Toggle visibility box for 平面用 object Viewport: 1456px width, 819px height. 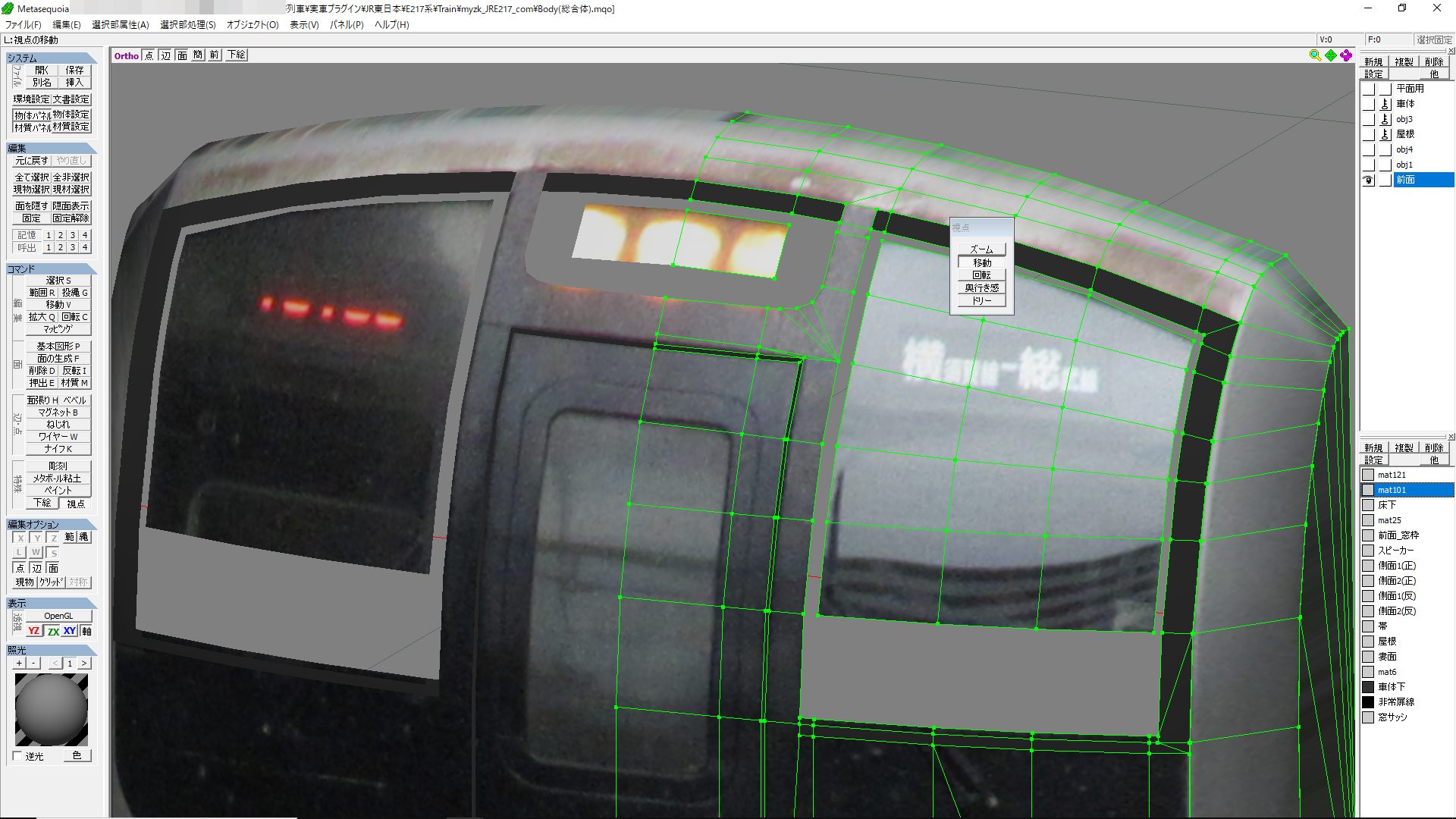pos(1369,89)
